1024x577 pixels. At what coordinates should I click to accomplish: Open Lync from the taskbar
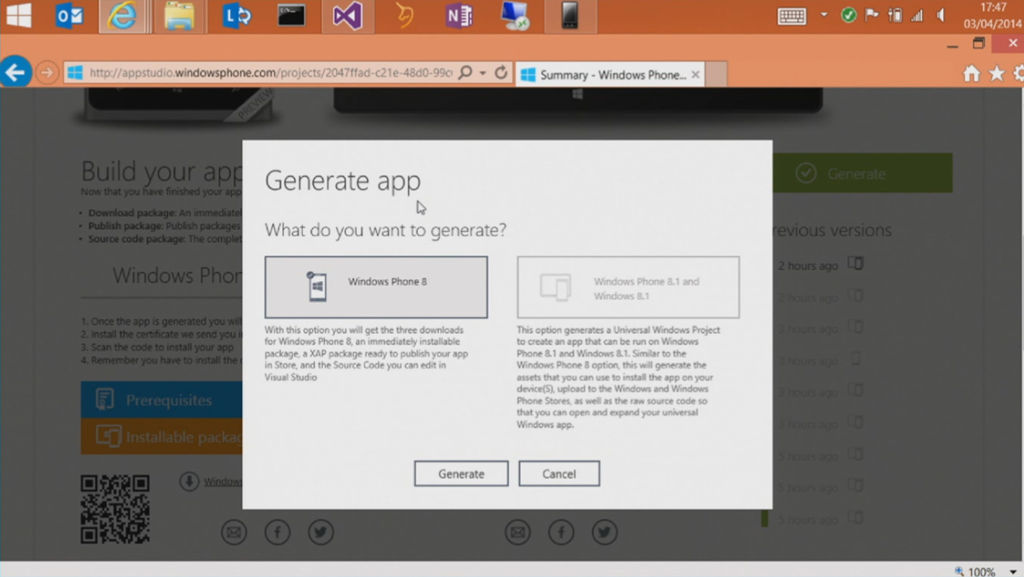pos(236,16)
